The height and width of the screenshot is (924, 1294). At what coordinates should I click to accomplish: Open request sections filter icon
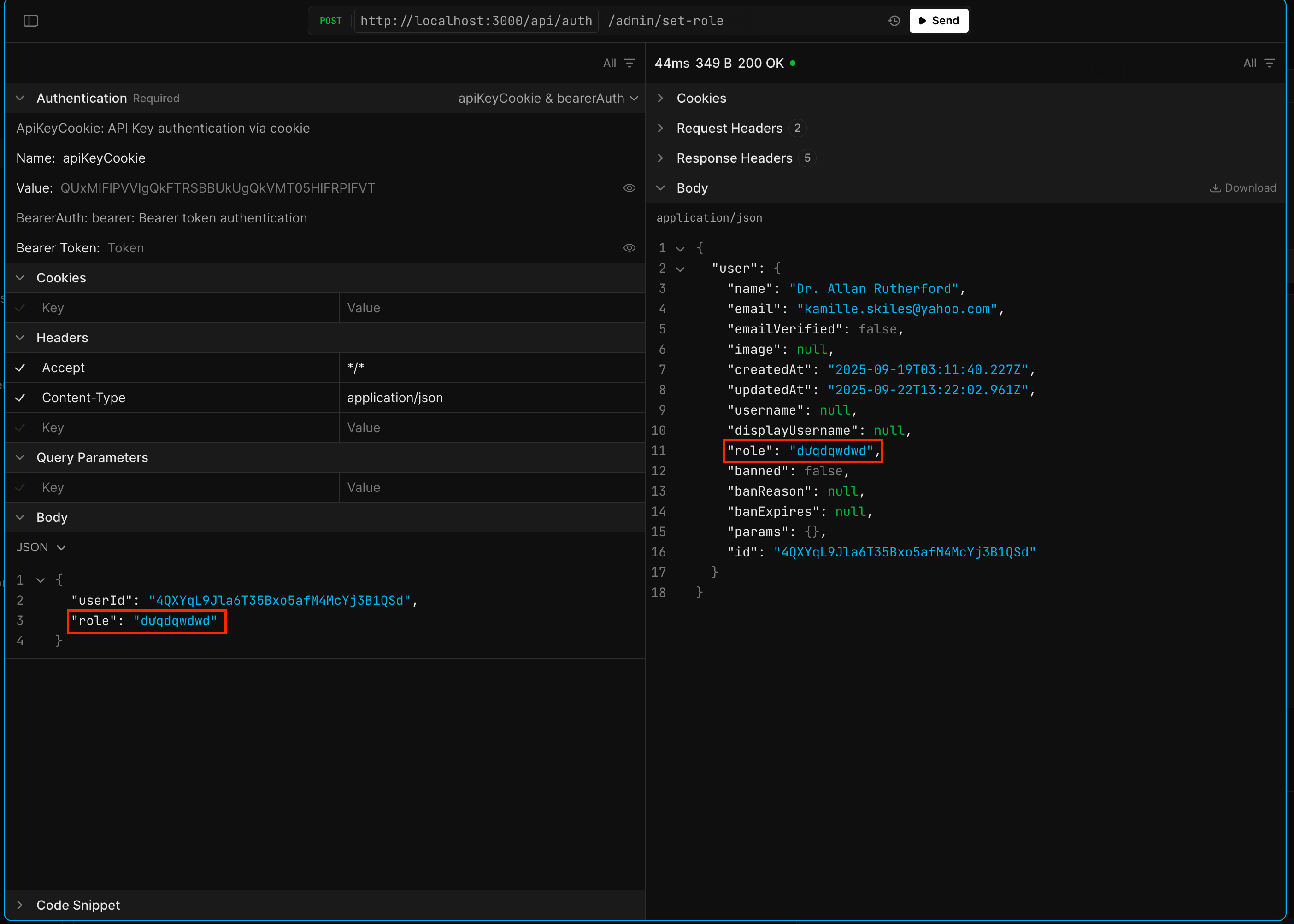[x=629, y=63]
